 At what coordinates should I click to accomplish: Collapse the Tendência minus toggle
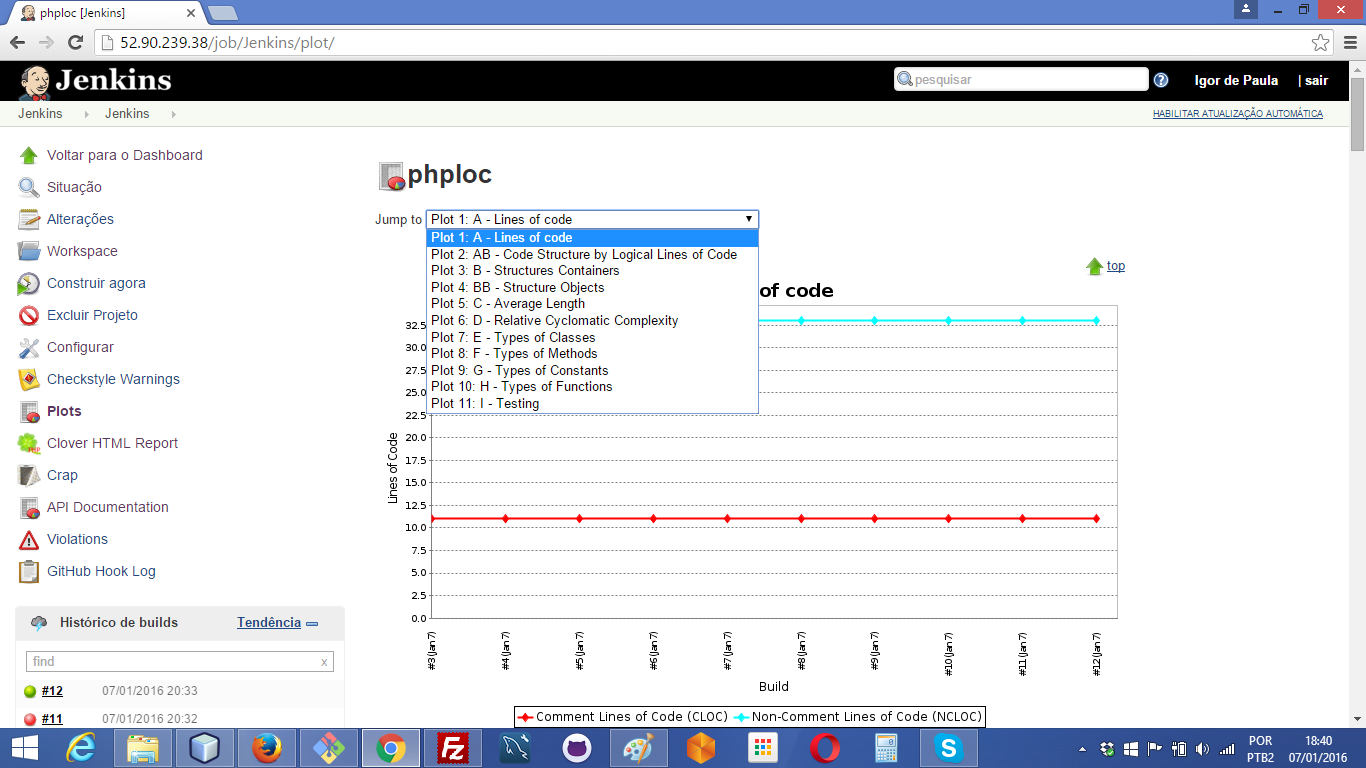click(312, 623)
